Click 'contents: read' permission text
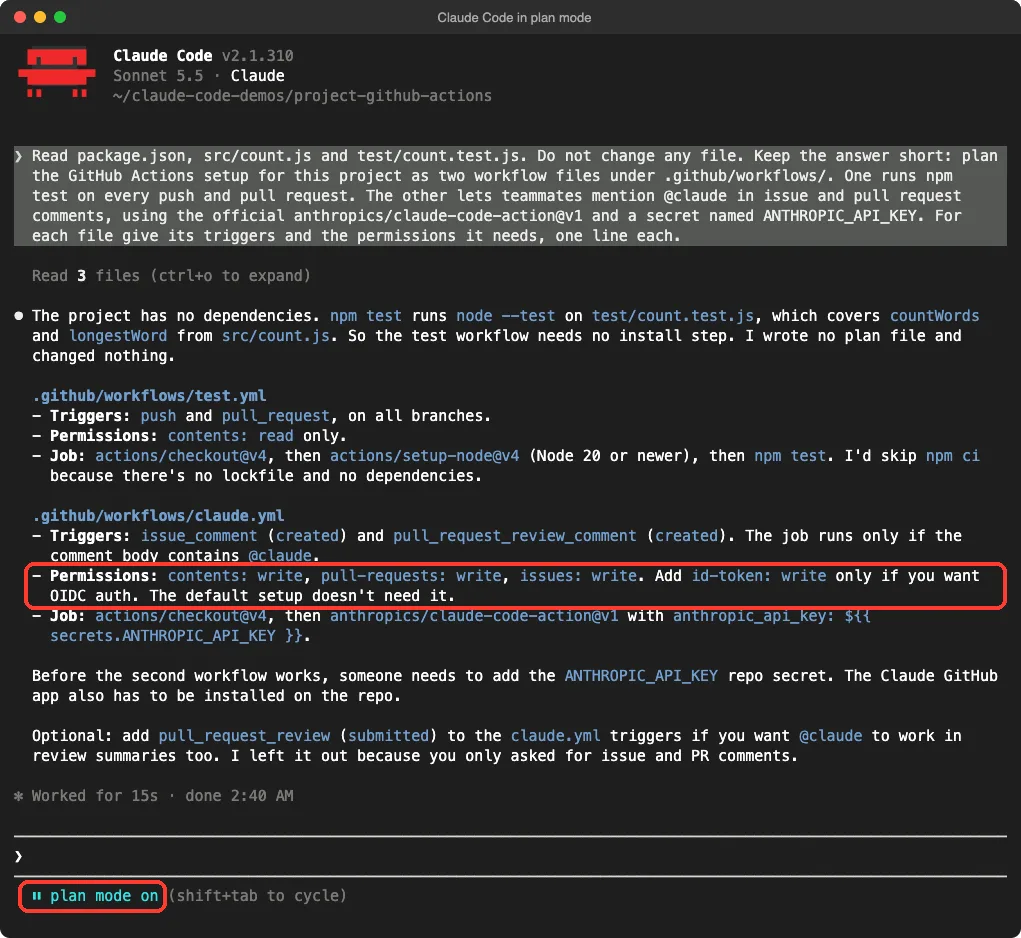The image size is (1021, 938). 231,435
